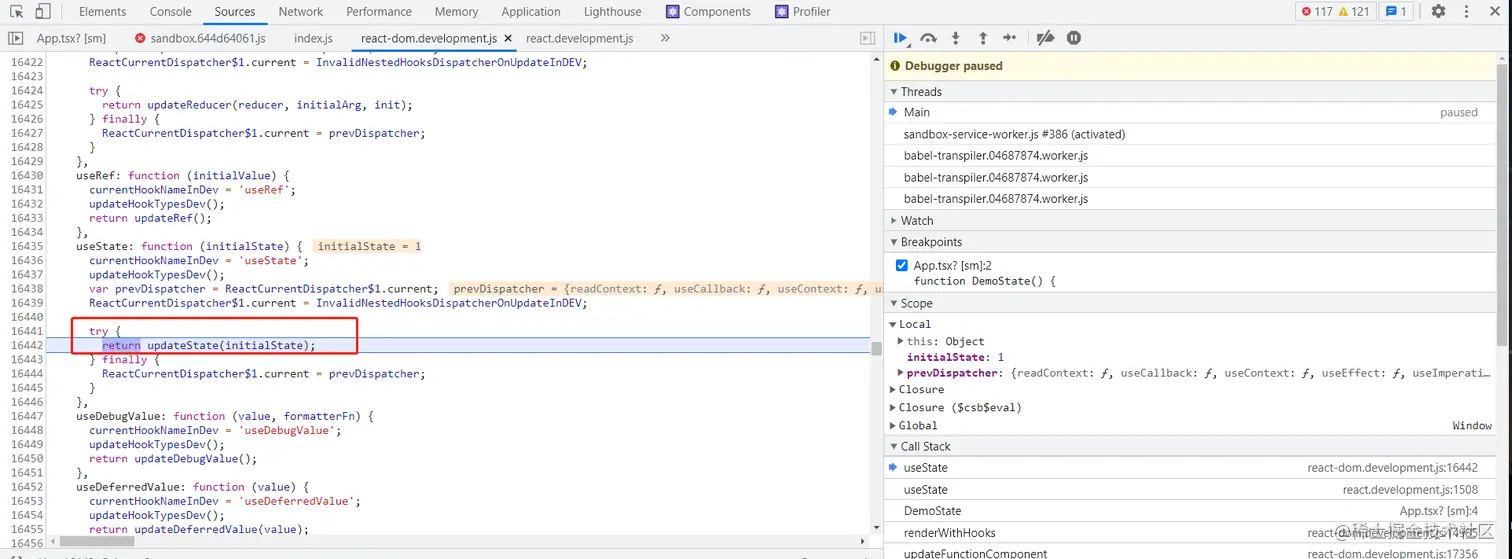
Task: Show the file navigator sidebar
Action: click(x=15, y=38)
